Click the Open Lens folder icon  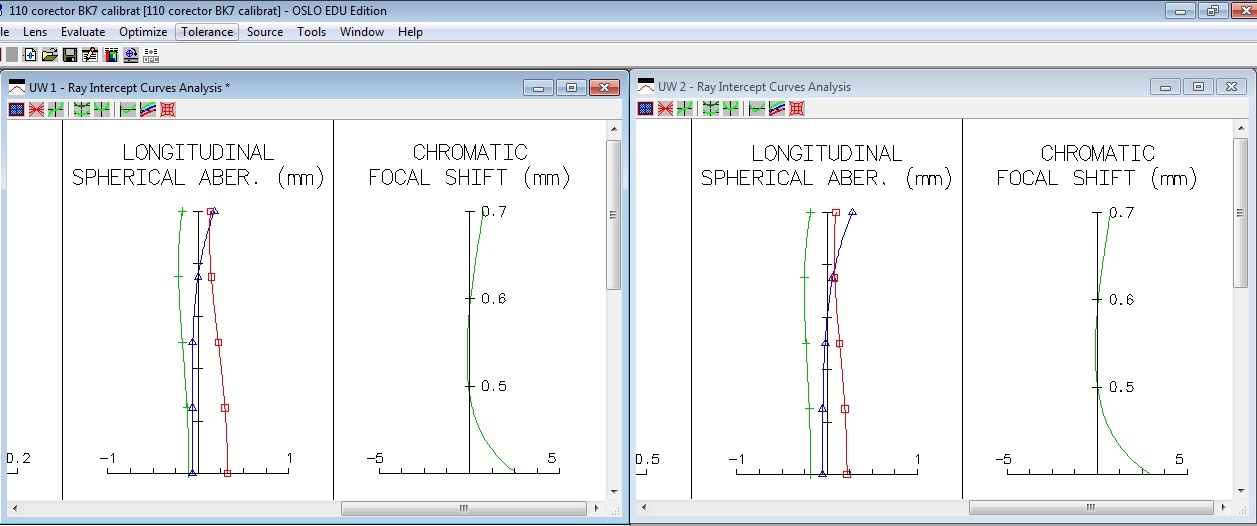pos(50,55)
